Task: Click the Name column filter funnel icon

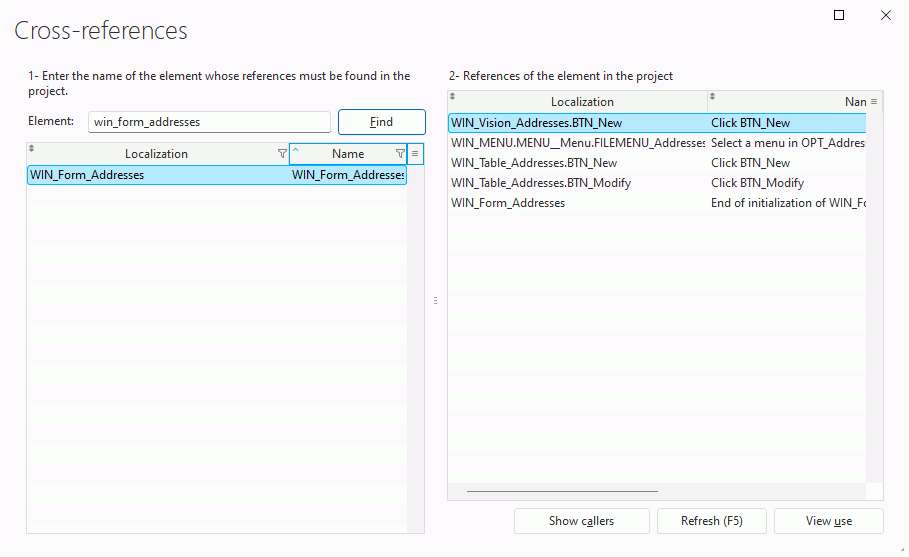Action: tap(400, 154)
